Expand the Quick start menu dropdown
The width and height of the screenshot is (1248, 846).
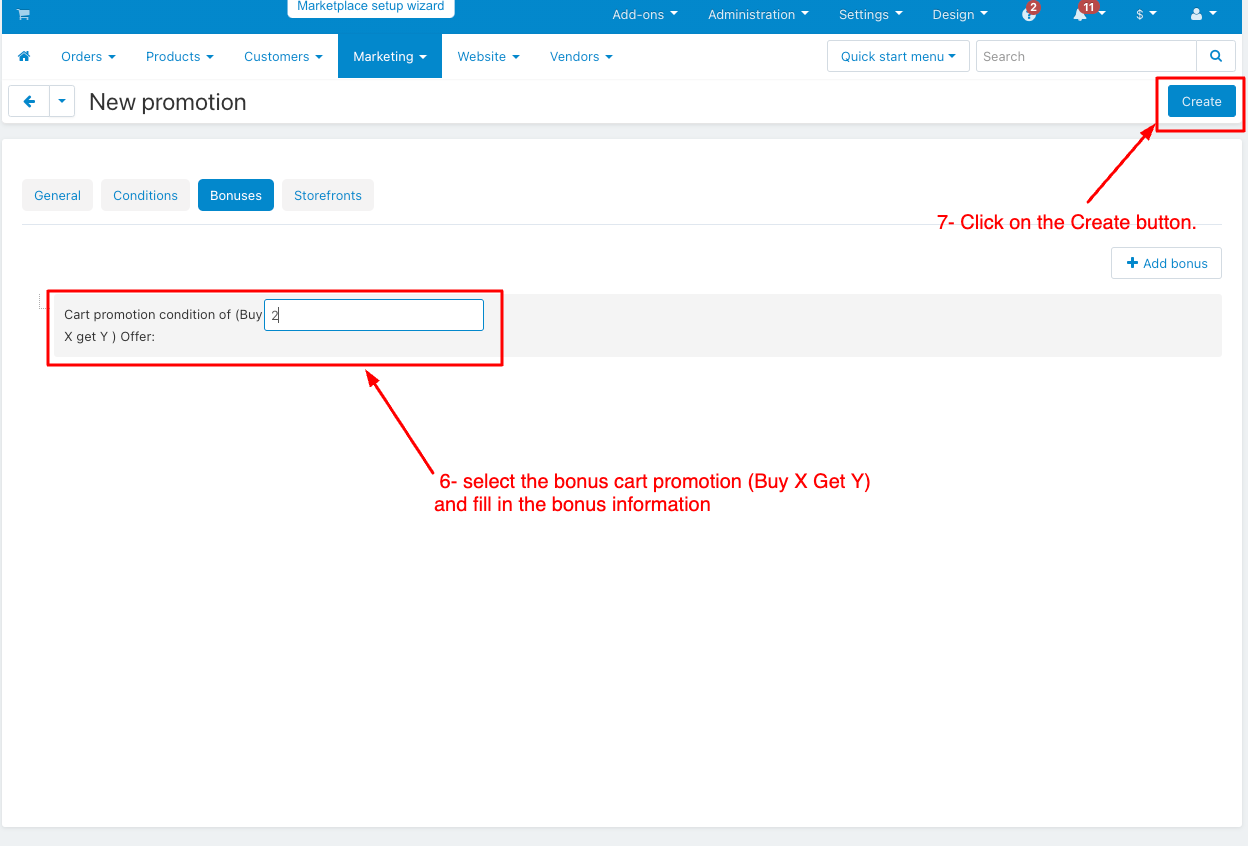[897, 57]
